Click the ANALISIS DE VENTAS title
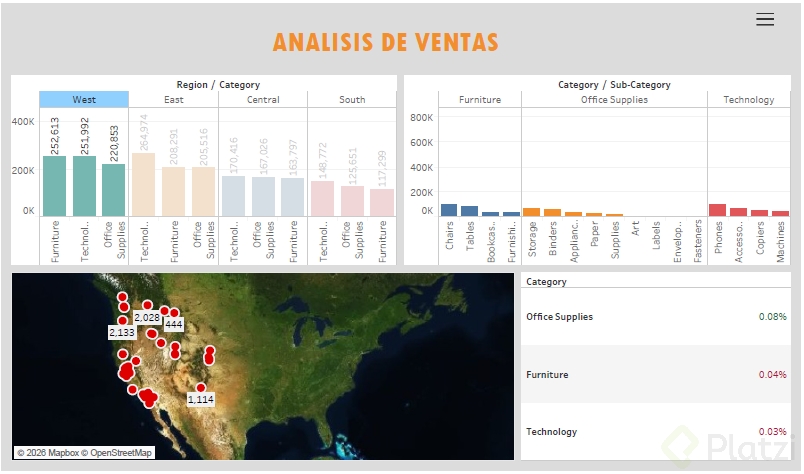 tap(386, 43)
